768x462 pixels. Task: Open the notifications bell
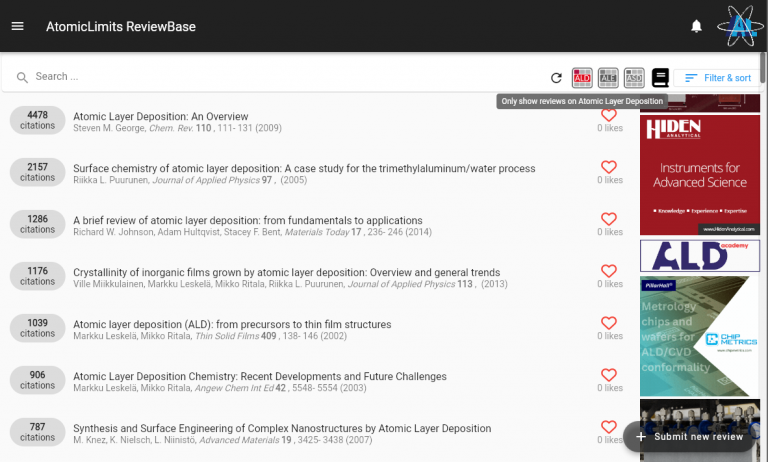(696, 26)
